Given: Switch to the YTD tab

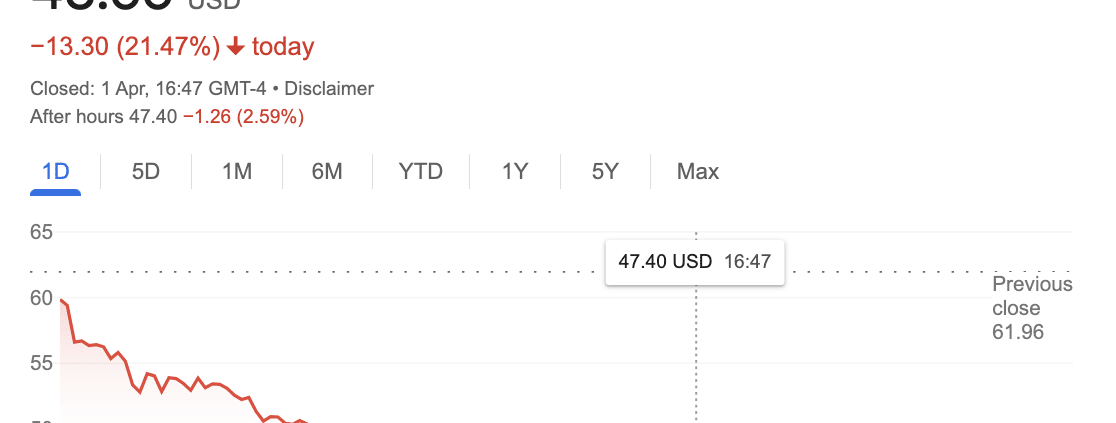Looking at the screenshot, I should [420, 172].
